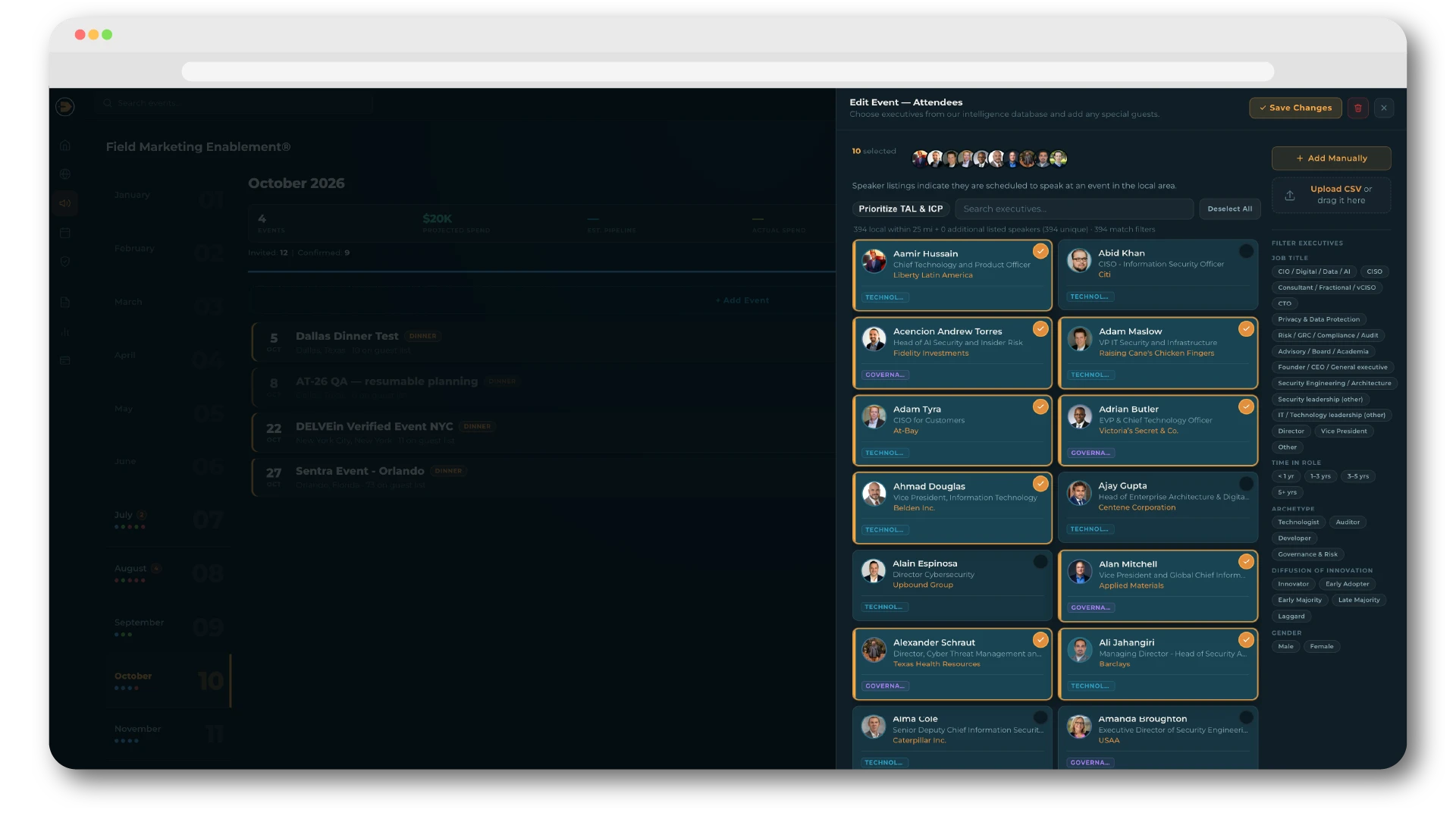Image resolution: width=1456 pixels, height=819 pixels.
Task: Select the 1-3 yrs time in role chip
Action: coord(1320,476)
